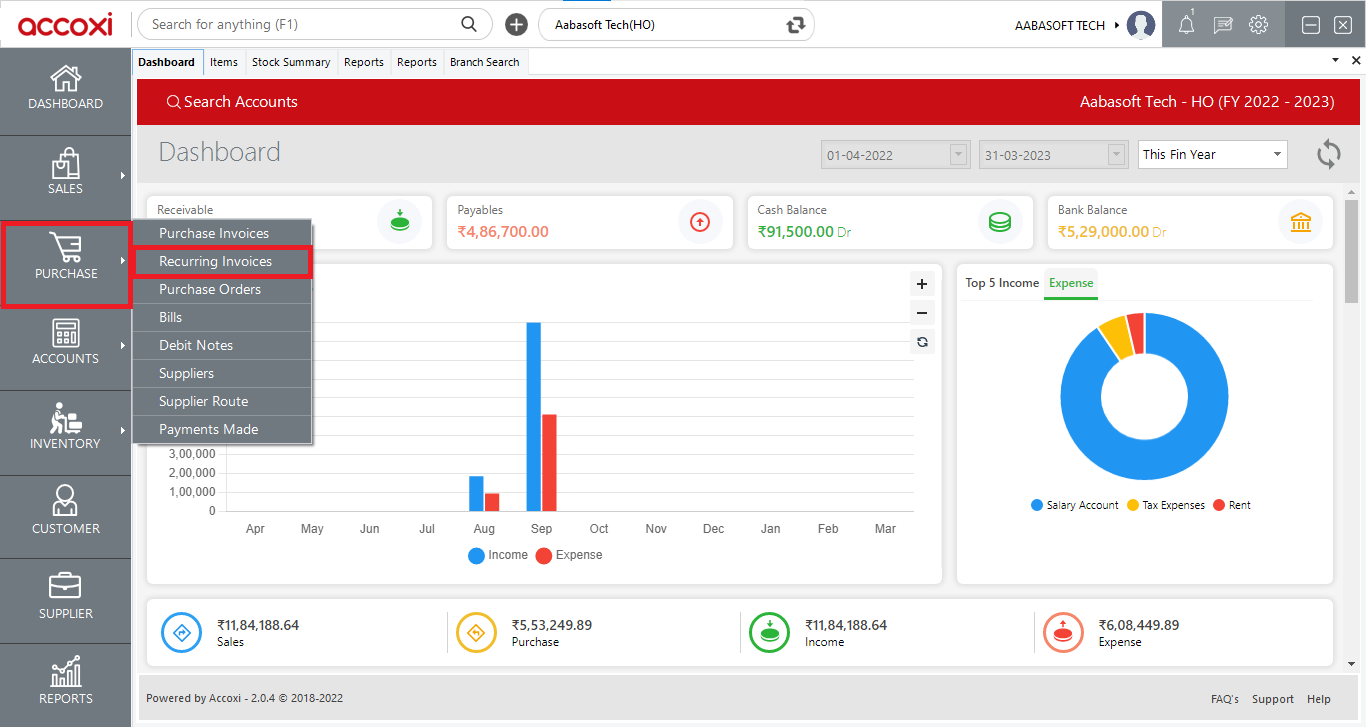1366x727 pixels.
Task: Expand the Inventory submenu arrow
Action: click(x=122, y=430)
